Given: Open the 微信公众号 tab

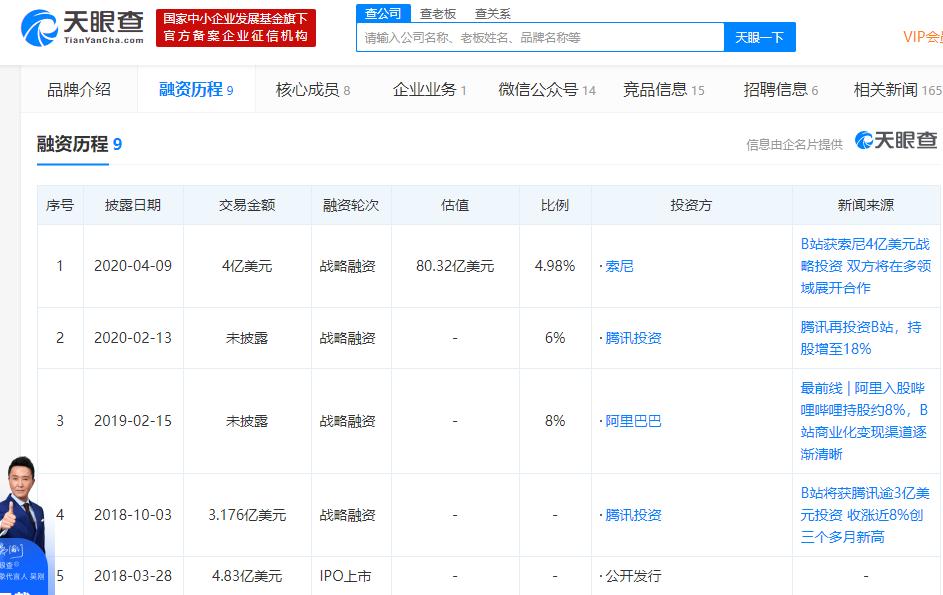Looking at the screenshot, I should pyautogui.click(x=546, y=90).
